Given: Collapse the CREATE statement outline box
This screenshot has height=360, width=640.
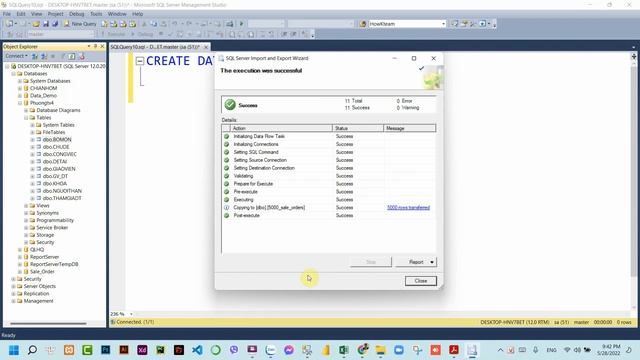Looking at the screenshot, I should coord(140,61).
